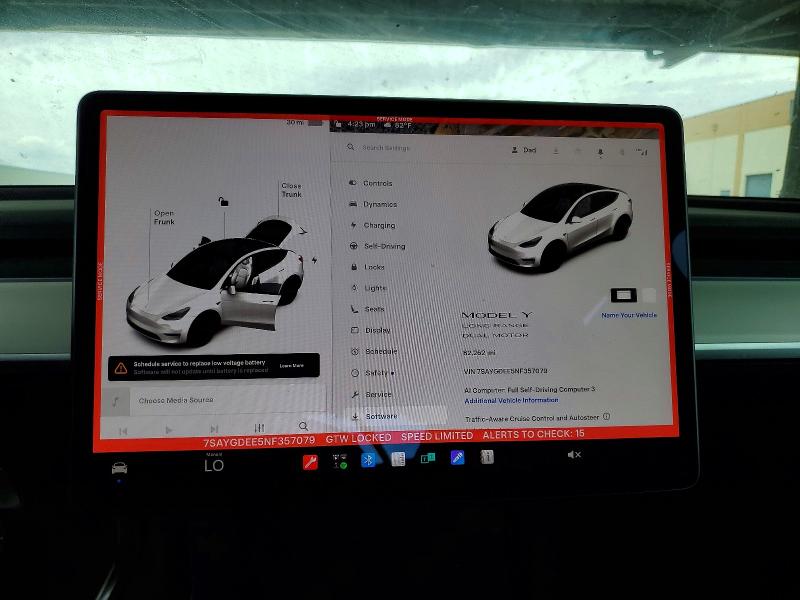
Task: Open the red wrench service app
Action: point(310,462)
